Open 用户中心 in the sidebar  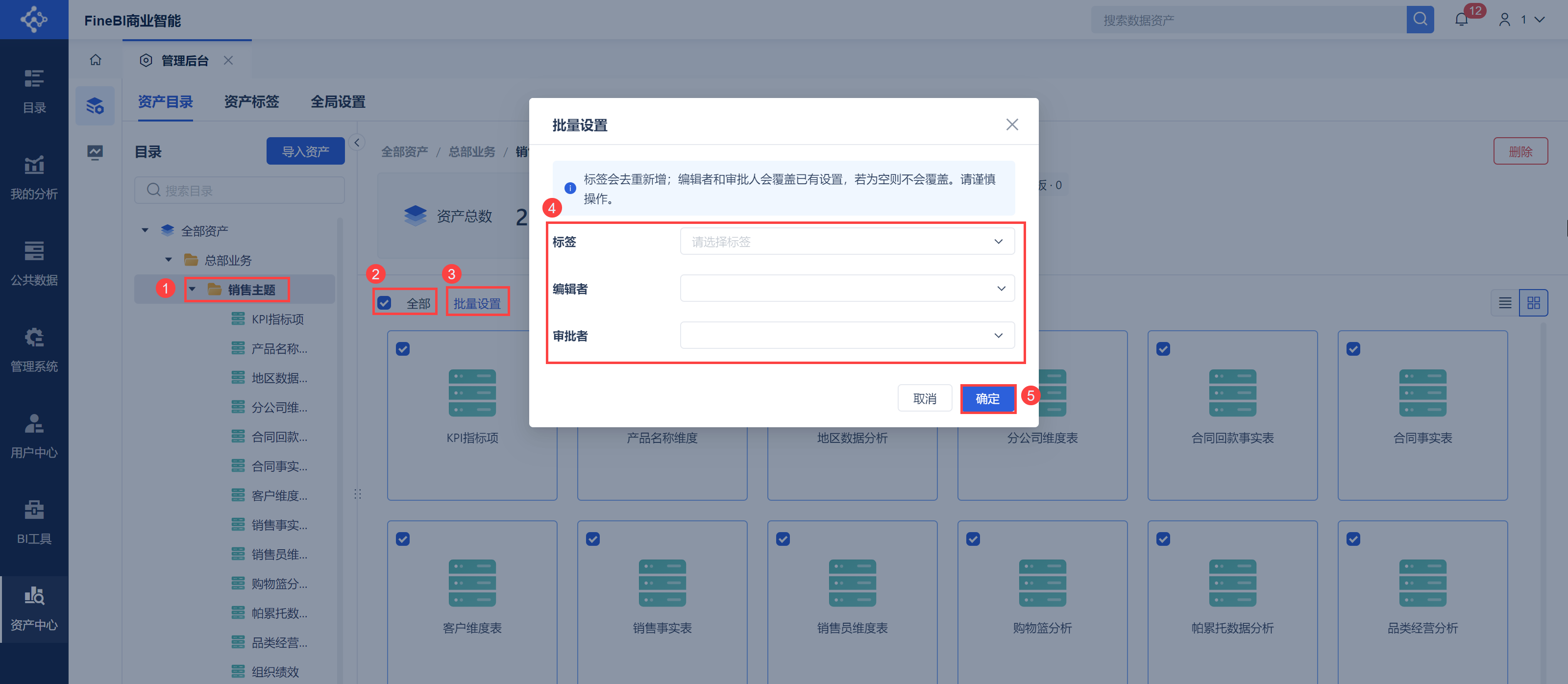pyautogui.click(x=34, y=436)
